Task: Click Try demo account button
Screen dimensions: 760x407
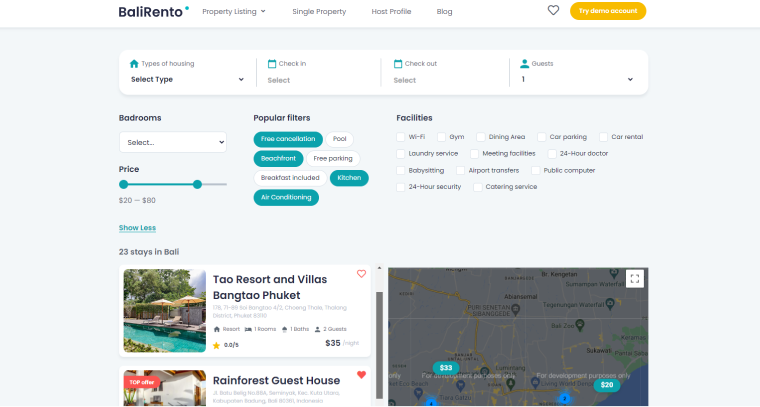Action: point(608,11)
